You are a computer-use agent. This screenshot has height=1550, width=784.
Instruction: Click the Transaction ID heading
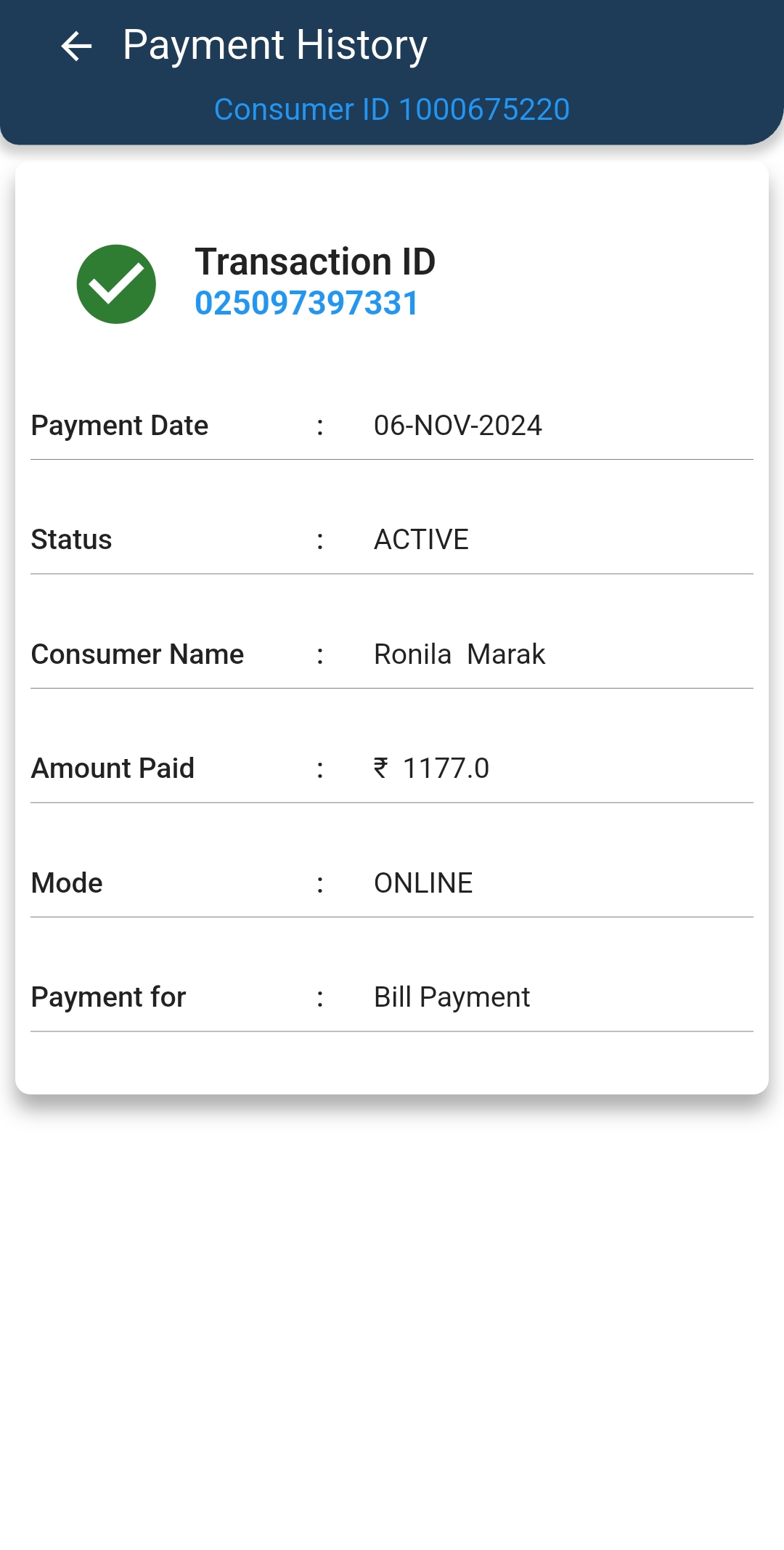tap(315, 261)
